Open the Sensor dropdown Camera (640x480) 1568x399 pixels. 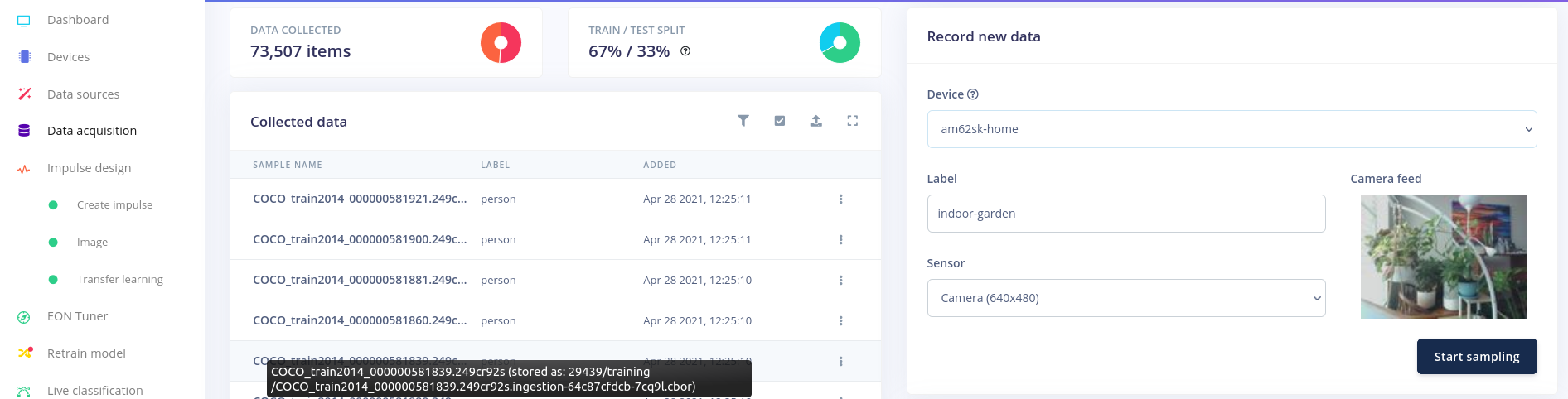(1125, 298)
